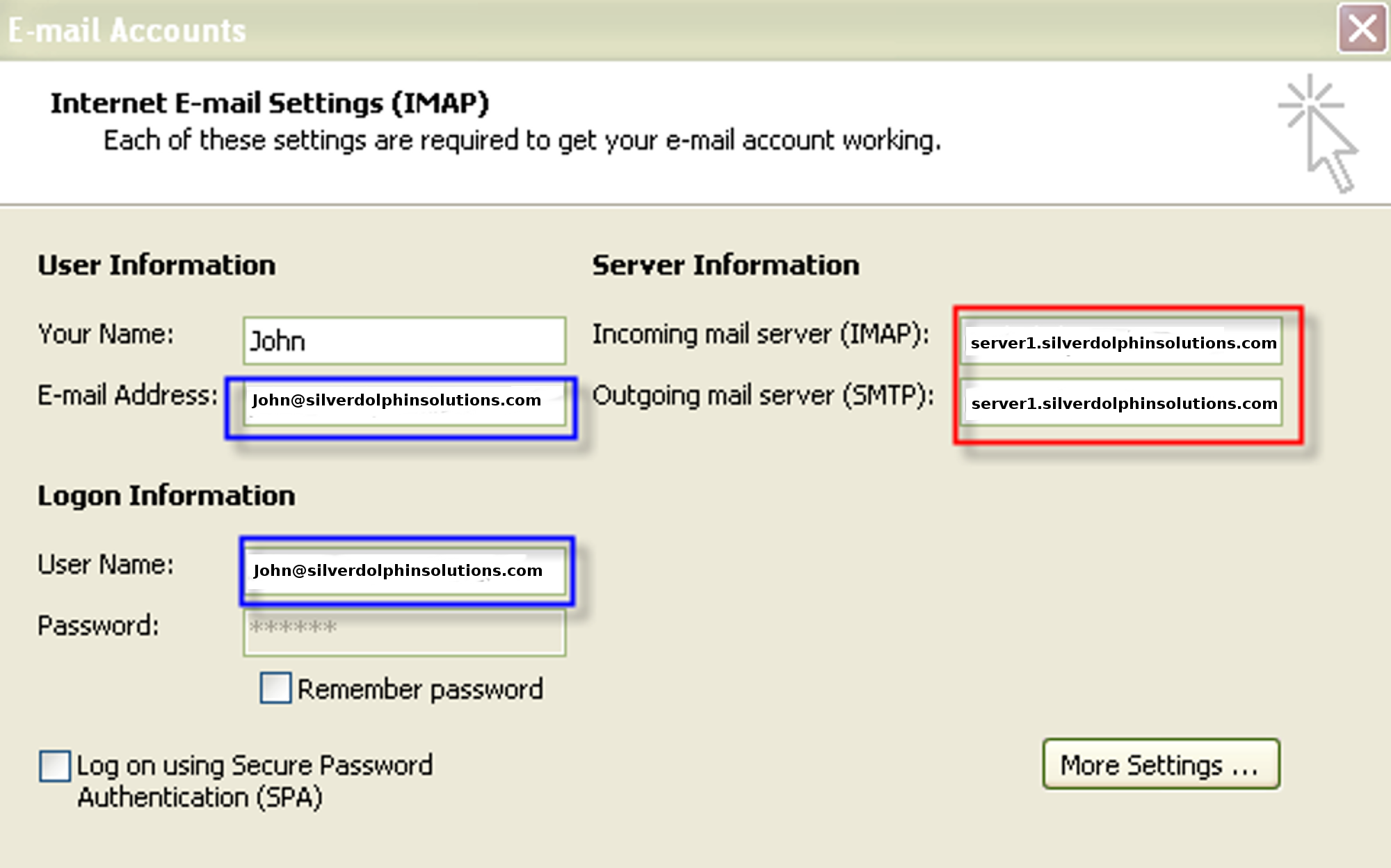Enable the Remember password checkbox
Screen dimensions: 1391x868
tap(275, 688)
